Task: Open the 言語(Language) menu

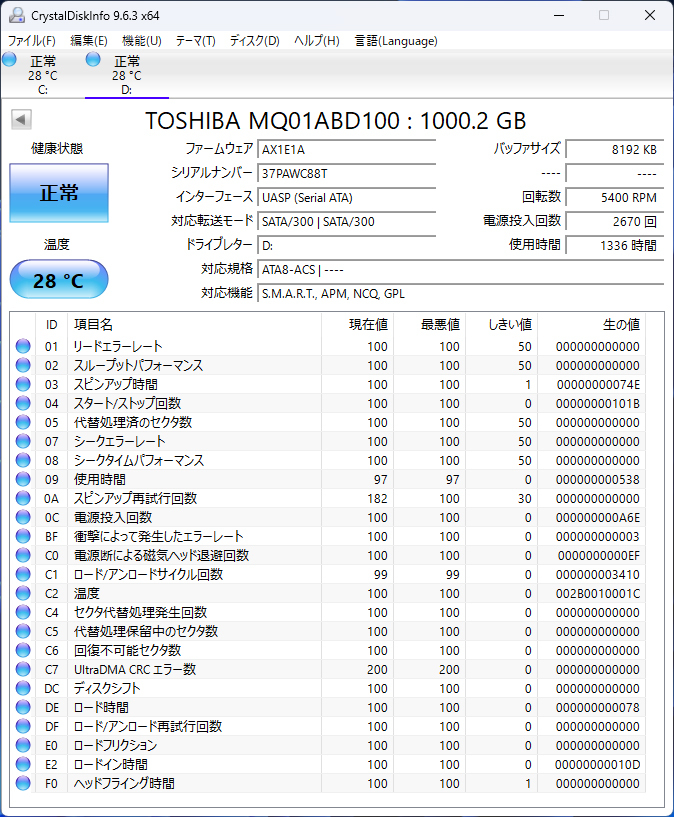Action: coord(396,41)
